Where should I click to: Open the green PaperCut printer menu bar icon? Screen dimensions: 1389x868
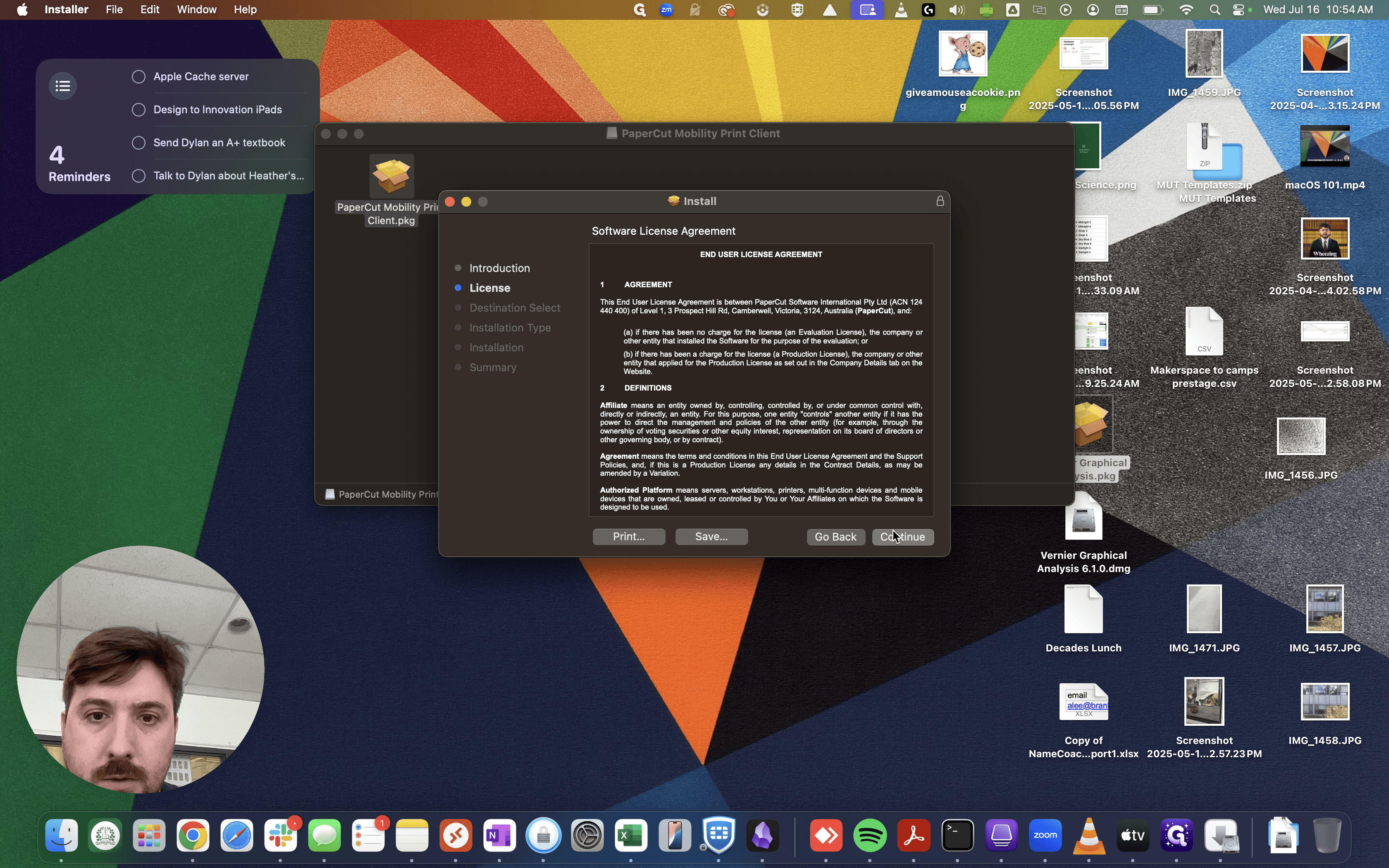pos(986,10)
